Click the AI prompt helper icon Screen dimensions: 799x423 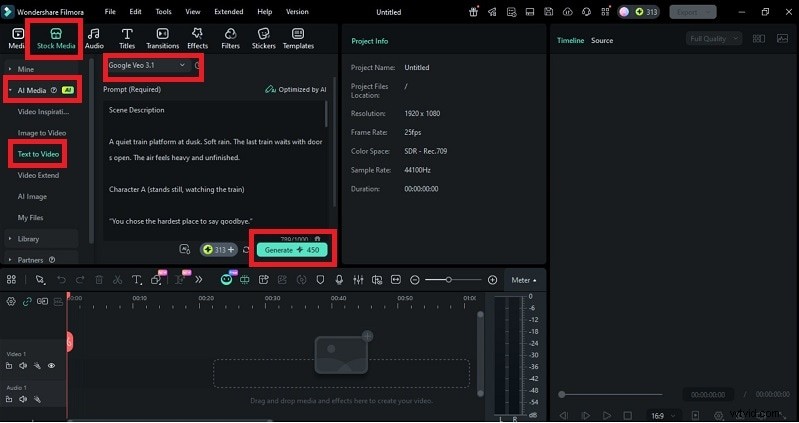(x=185, y=249)
